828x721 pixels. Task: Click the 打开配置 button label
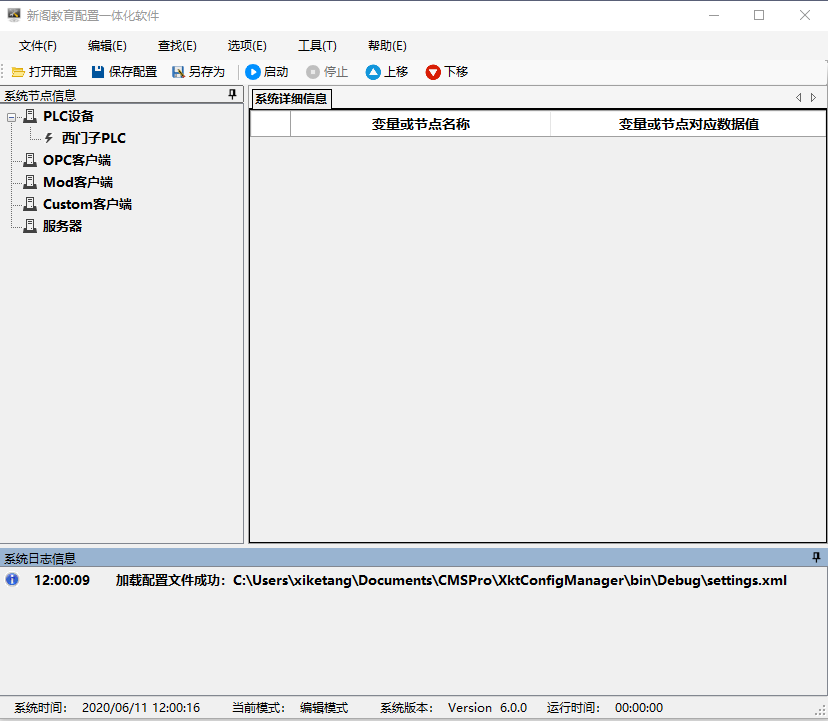tap(53, 72)
